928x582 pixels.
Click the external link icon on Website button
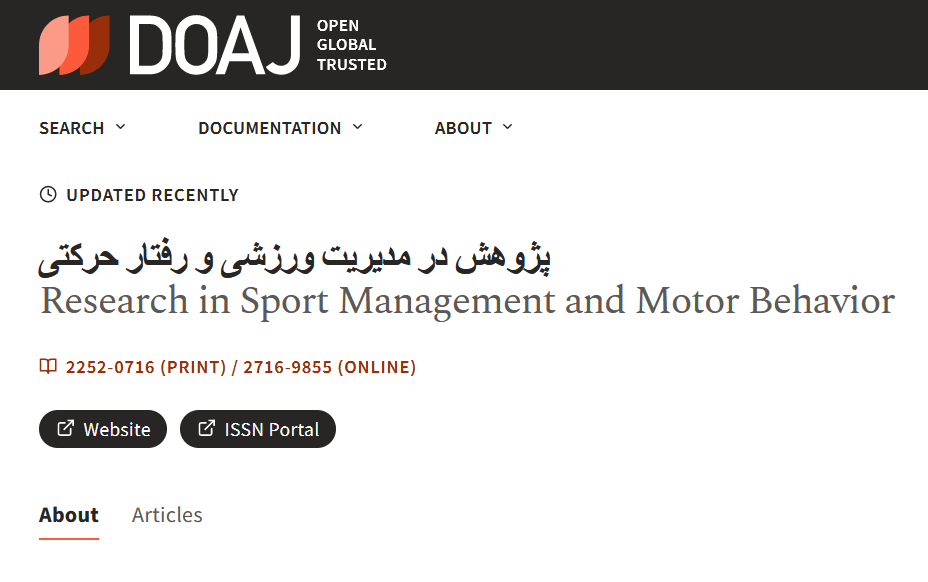click(x=66, y=428)
